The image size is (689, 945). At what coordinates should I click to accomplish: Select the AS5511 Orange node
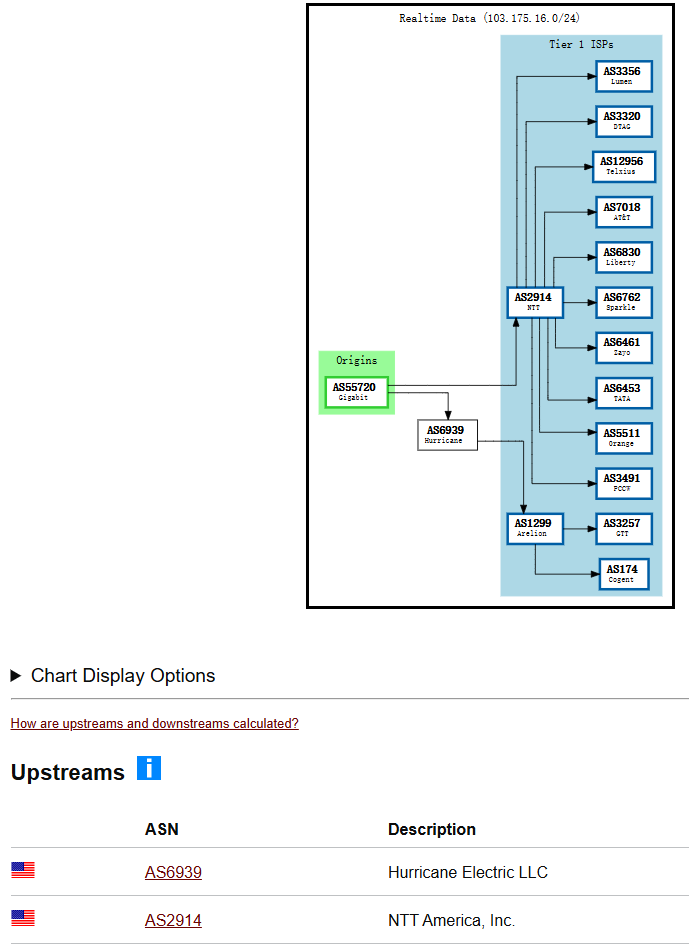point(624,438)
